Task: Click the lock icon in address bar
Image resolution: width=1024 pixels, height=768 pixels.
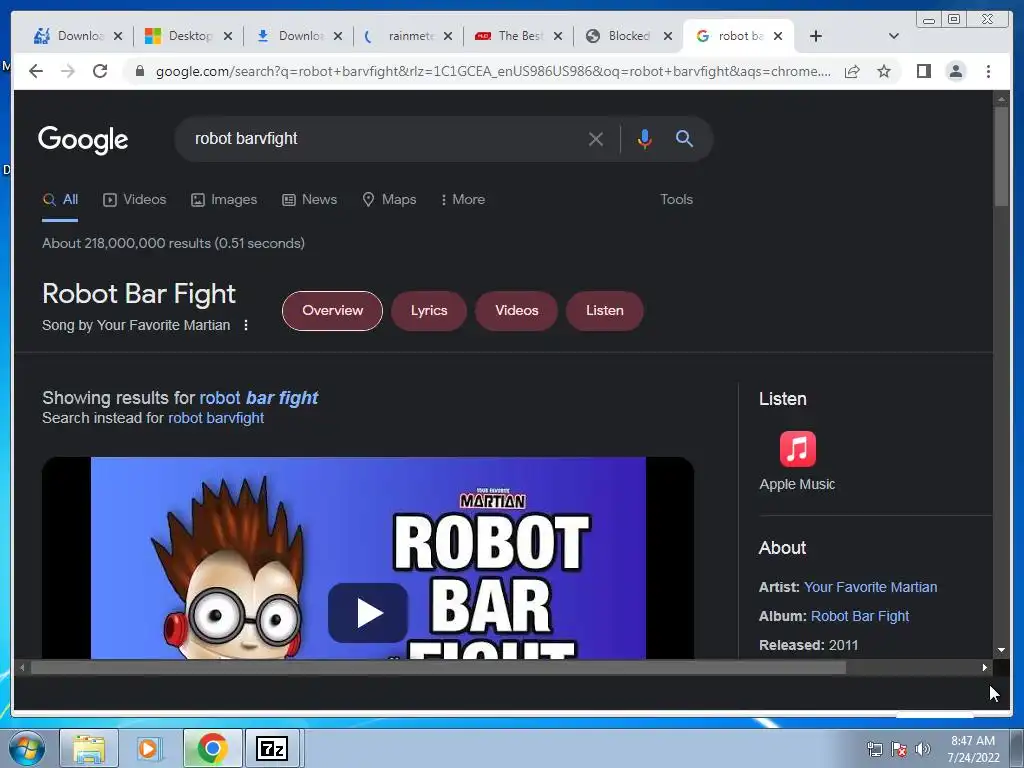Action: (139, 71)
